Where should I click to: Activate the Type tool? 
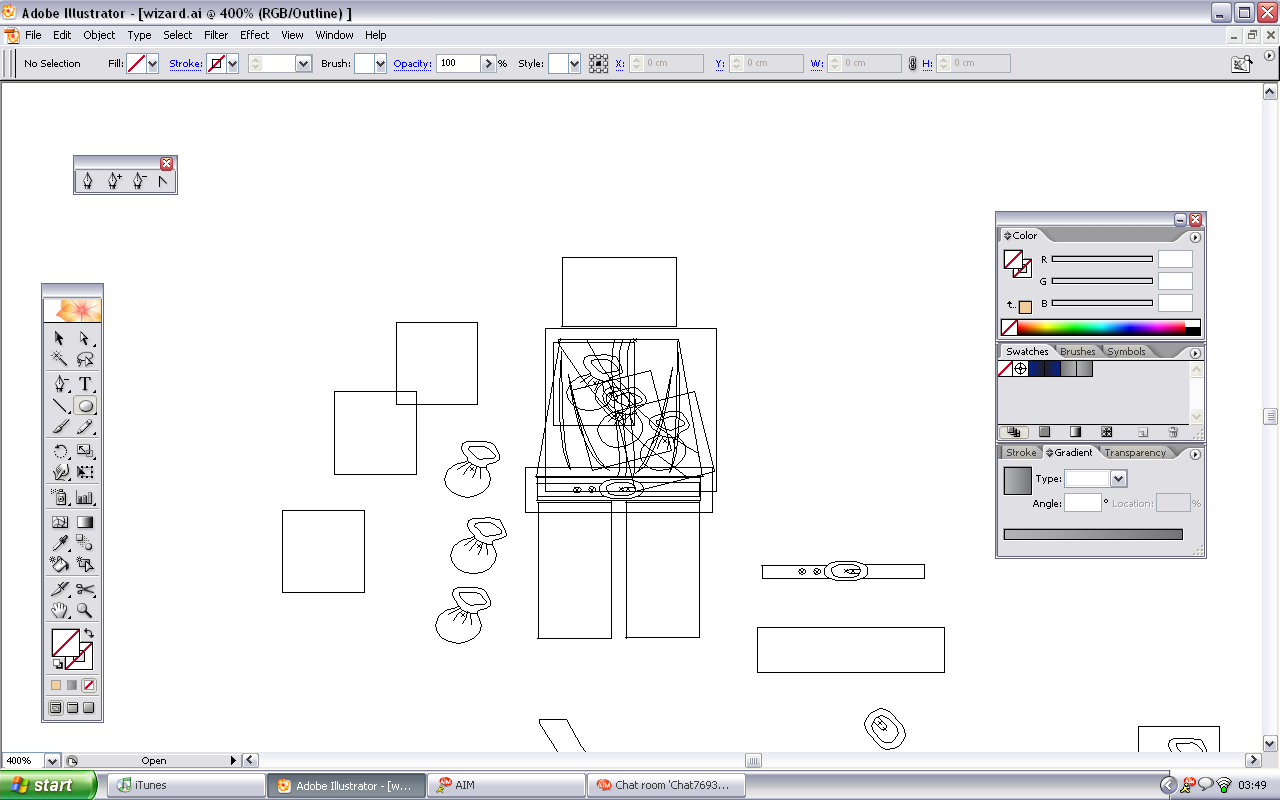[x=85, y=383]
